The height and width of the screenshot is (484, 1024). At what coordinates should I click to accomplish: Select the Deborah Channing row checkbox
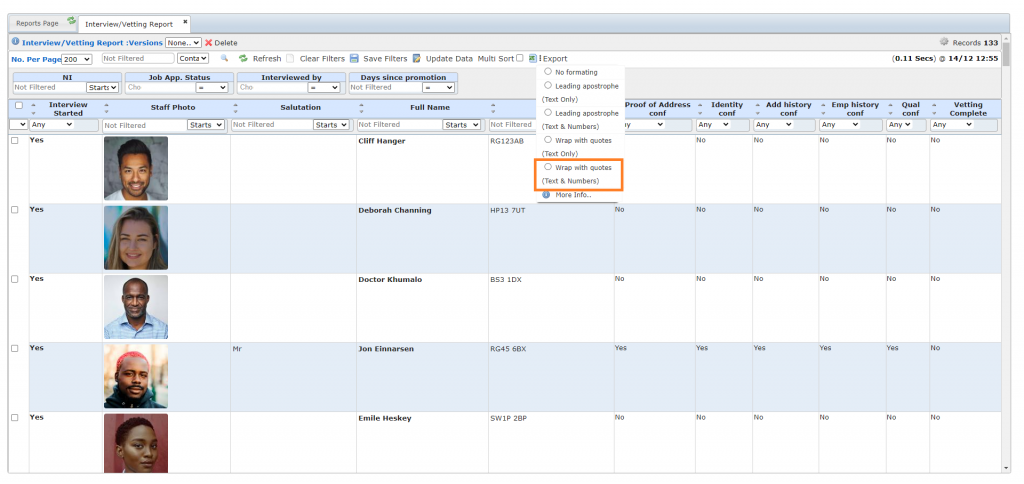point(14,210)
